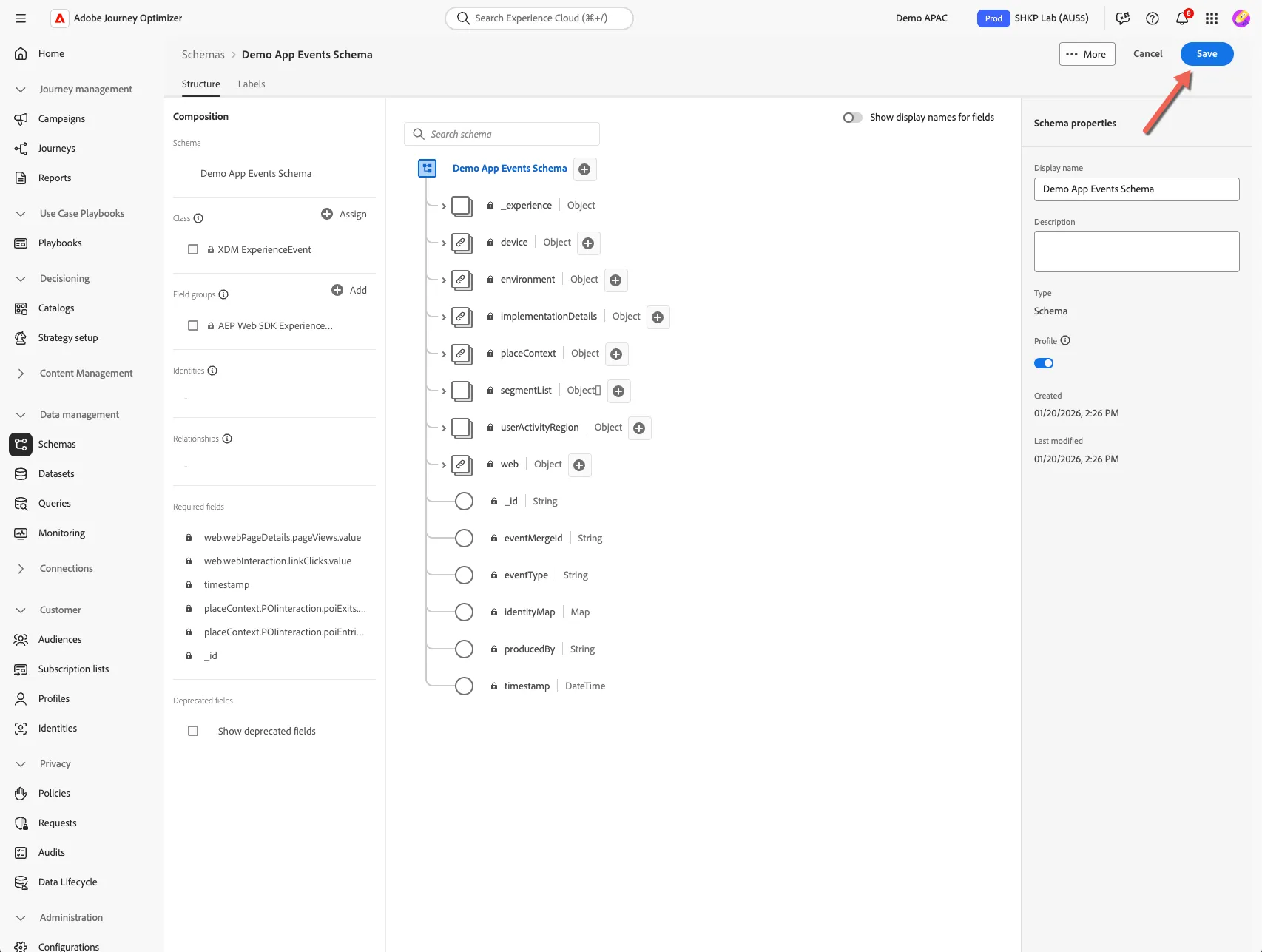Open the hamburger navigation menu
Screen dimensions: 1262x952
coord(21,18)
